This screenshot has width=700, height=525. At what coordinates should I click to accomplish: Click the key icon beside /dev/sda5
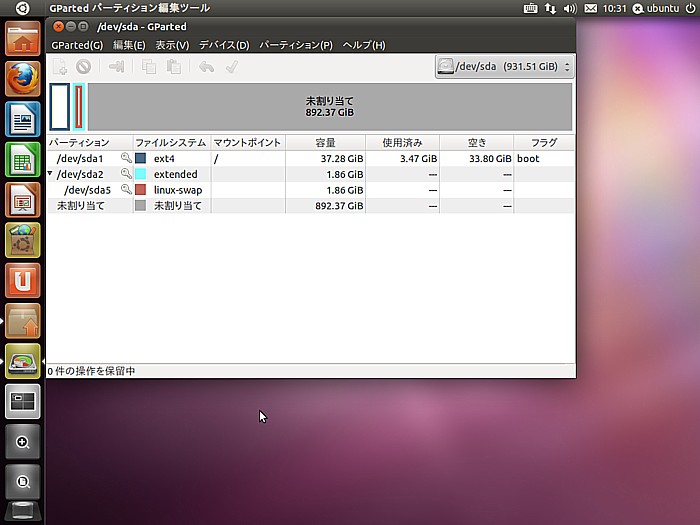pyautogui.click(x=126, y=189)
